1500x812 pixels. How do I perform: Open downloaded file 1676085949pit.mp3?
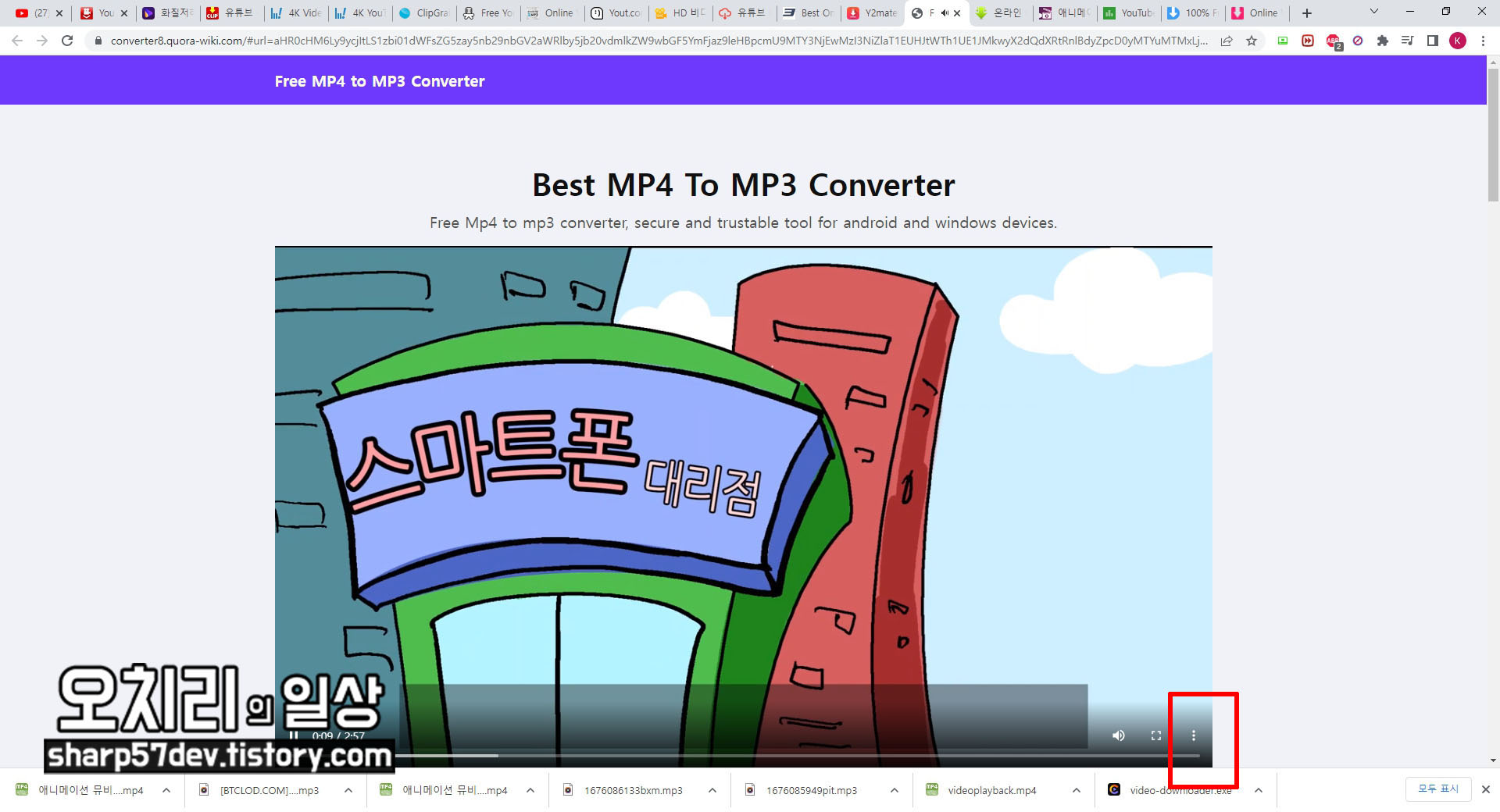tap(811, 790)
